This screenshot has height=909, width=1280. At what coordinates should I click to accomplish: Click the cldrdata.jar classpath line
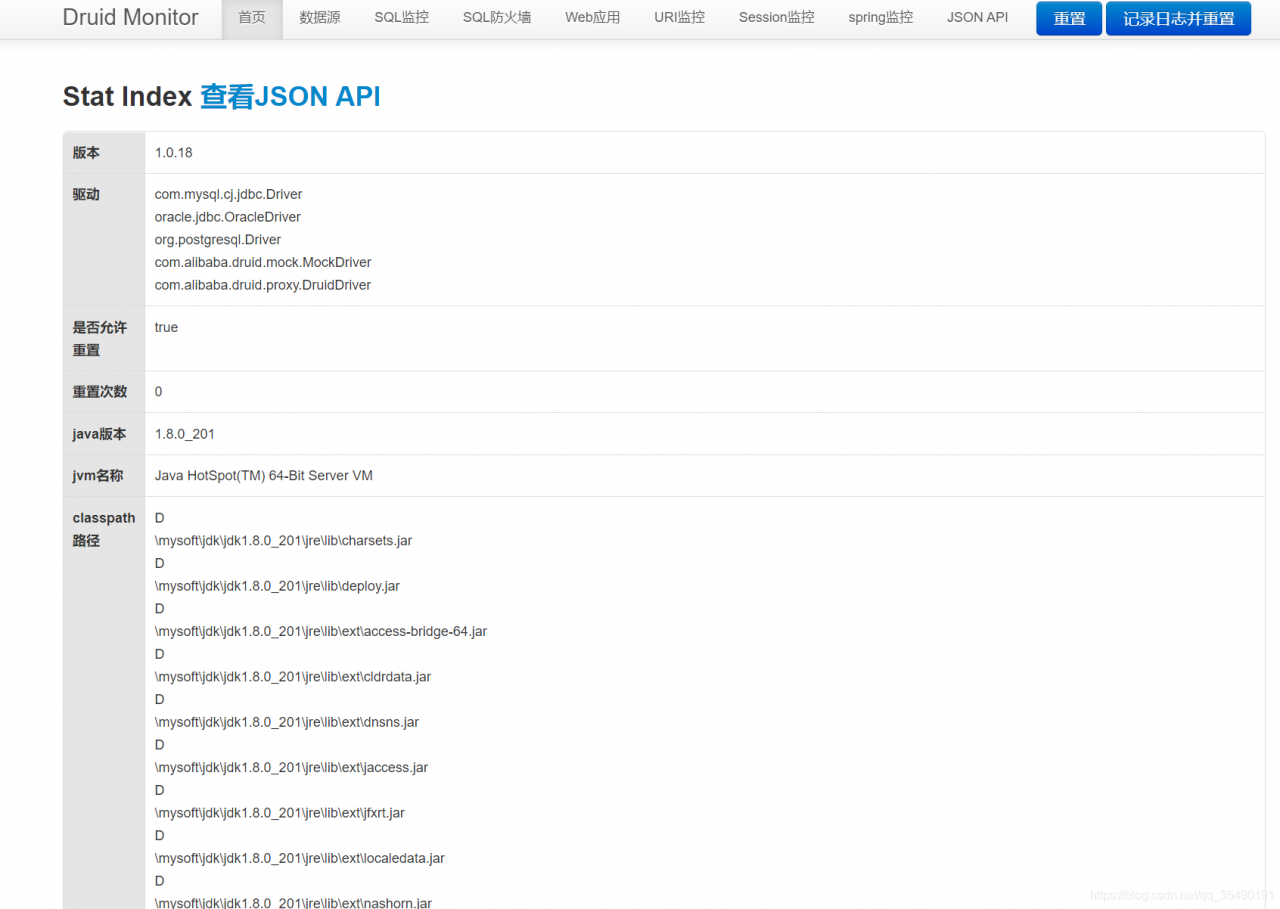(293, 677)
